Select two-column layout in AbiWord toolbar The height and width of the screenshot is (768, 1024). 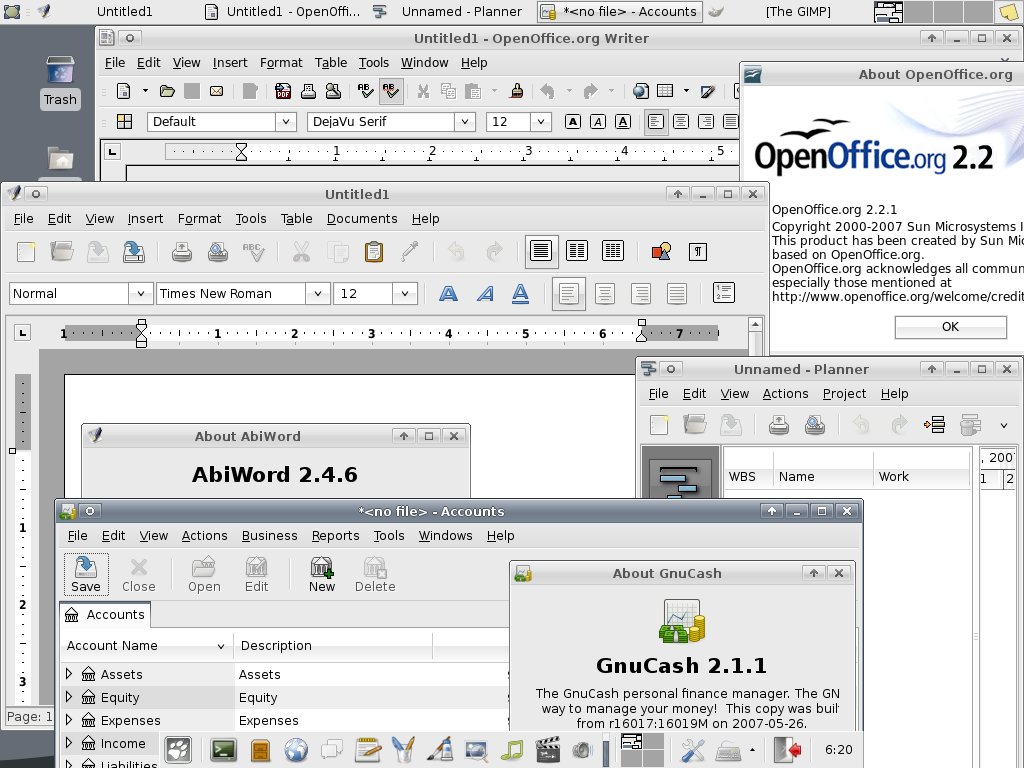coord(577,251)
